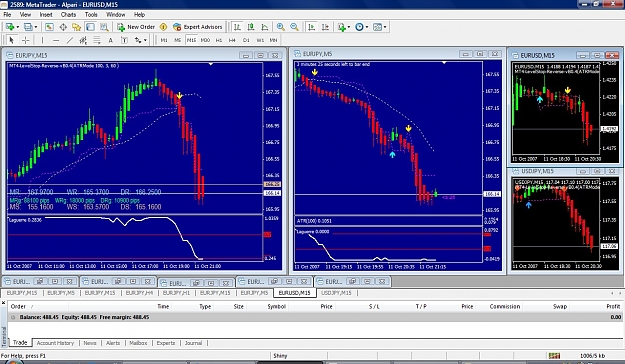Select the text label 'T' tool

124,40
